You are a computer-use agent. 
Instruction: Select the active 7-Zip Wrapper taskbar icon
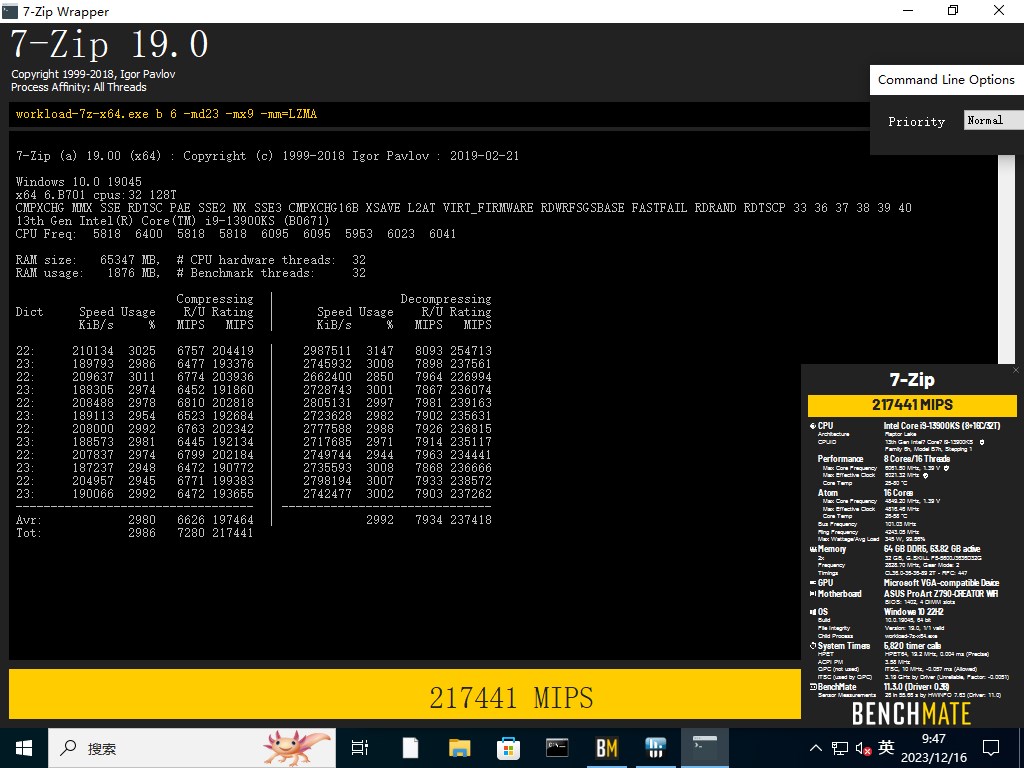(x=705, y=748)
